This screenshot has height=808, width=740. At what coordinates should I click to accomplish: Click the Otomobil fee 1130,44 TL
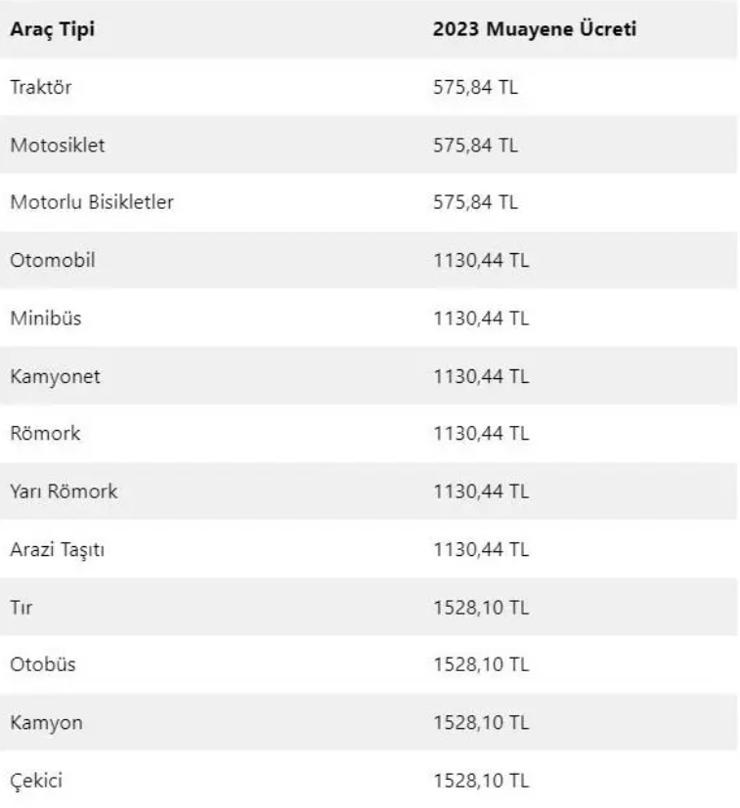[x=481, y=260]
